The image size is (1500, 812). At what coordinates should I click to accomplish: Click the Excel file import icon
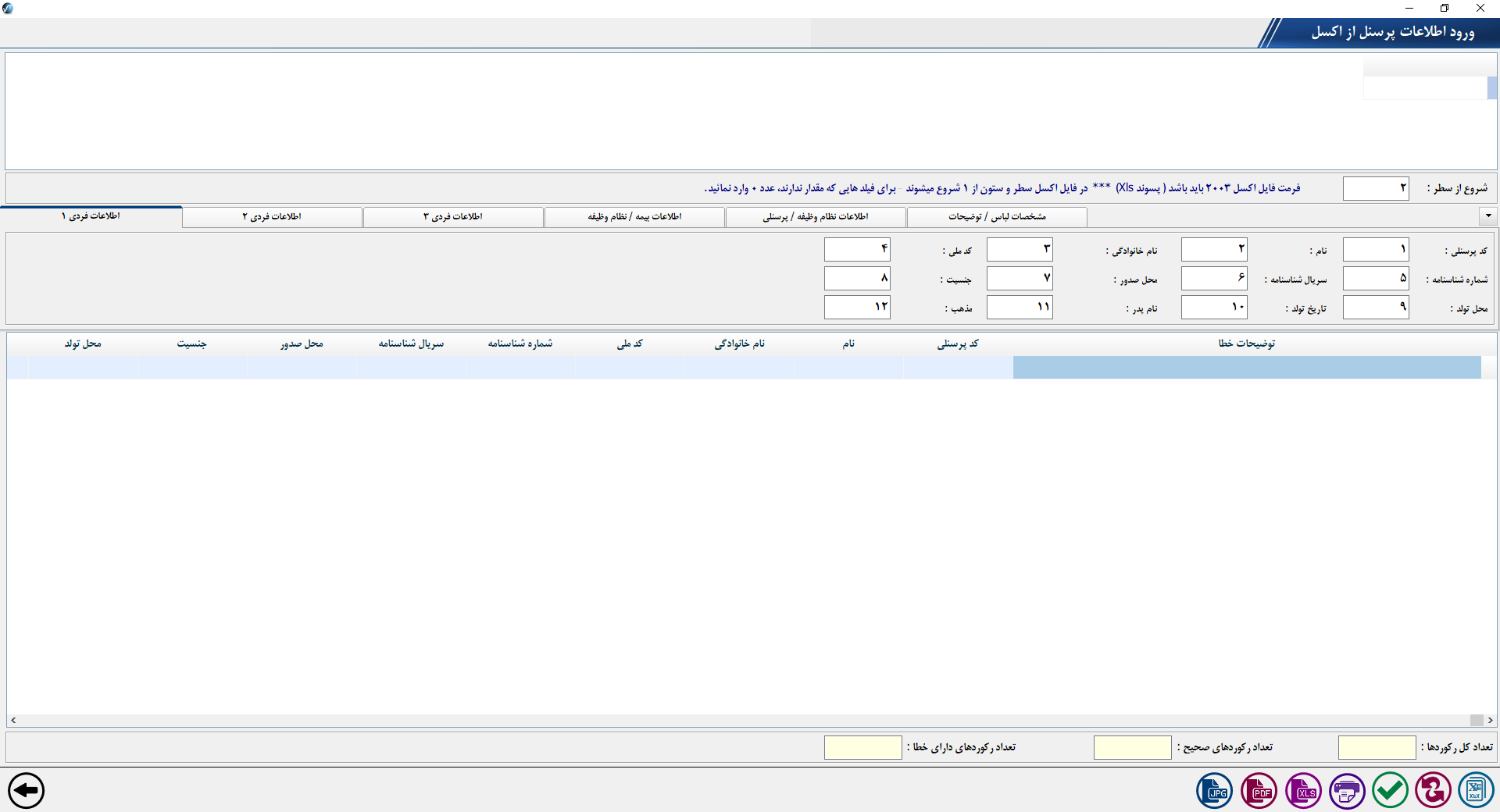(1475, 790)
